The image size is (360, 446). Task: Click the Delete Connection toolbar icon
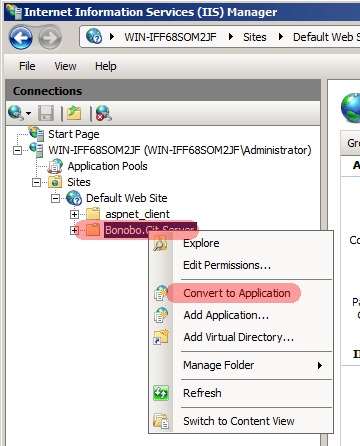[x=104, y=113]
